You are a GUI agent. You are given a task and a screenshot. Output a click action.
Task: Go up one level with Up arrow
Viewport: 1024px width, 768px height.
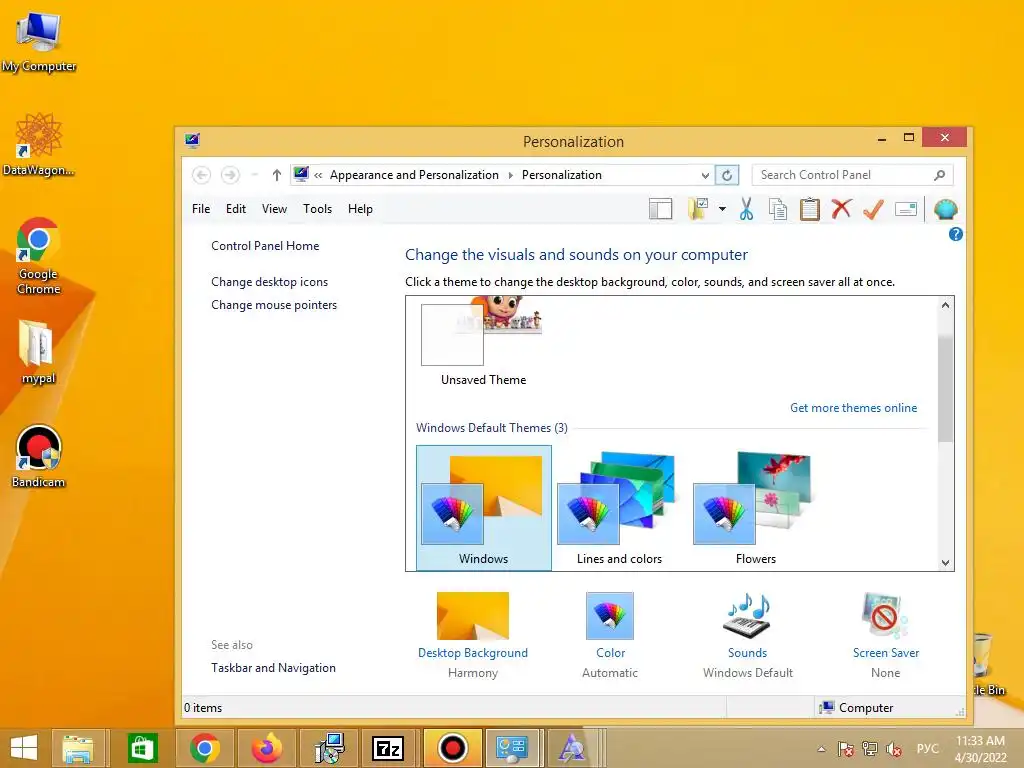(276, 175)
